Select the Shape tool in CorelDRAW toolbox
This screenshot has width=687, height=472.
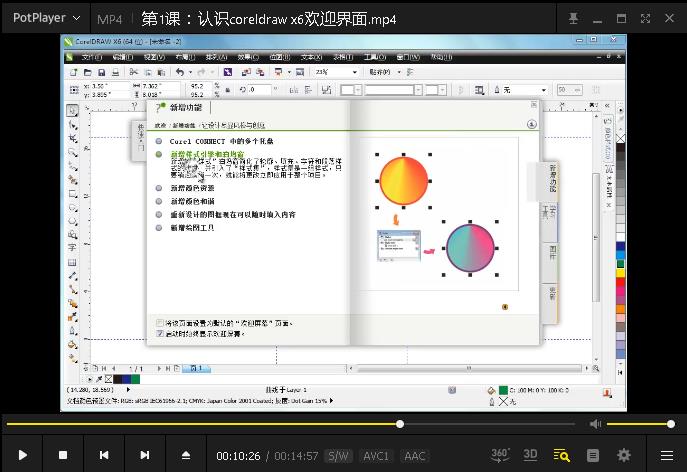(x=73, y=125)
